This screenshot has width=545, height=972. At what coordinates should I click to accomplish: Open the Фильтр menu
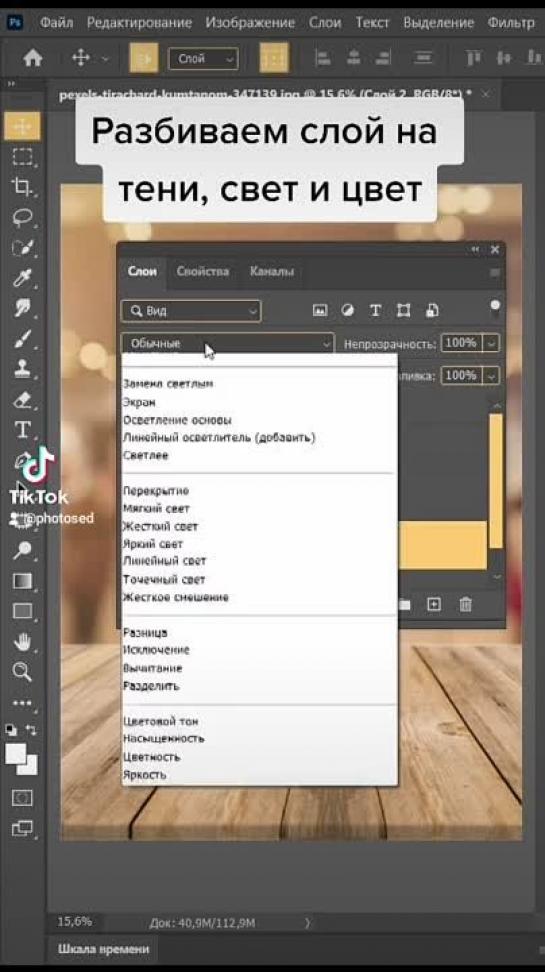(x=511, y=23)
